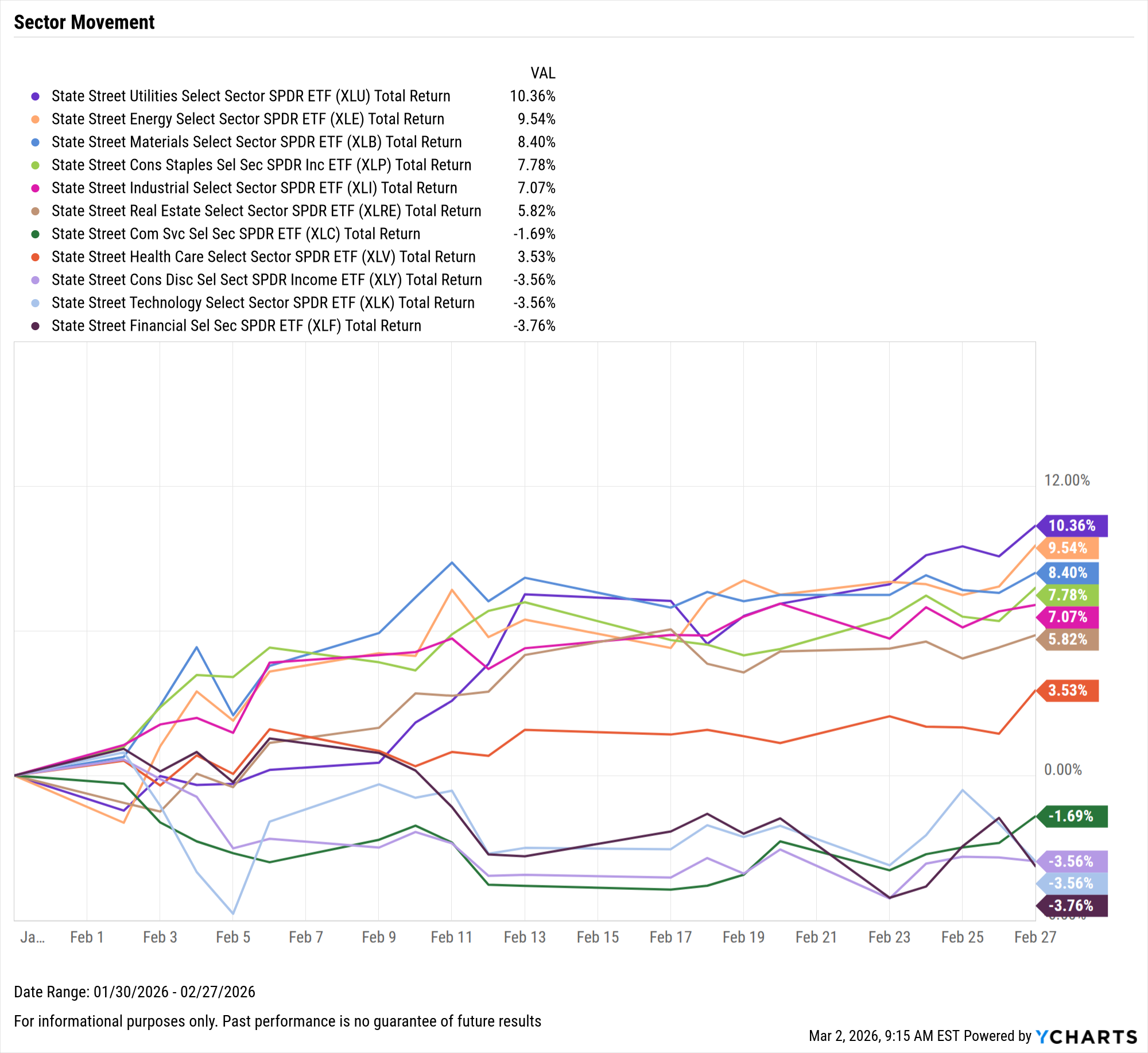Click the Feb 23 x-axis date label
The image size is (1148, 1053).
(889, 938)
